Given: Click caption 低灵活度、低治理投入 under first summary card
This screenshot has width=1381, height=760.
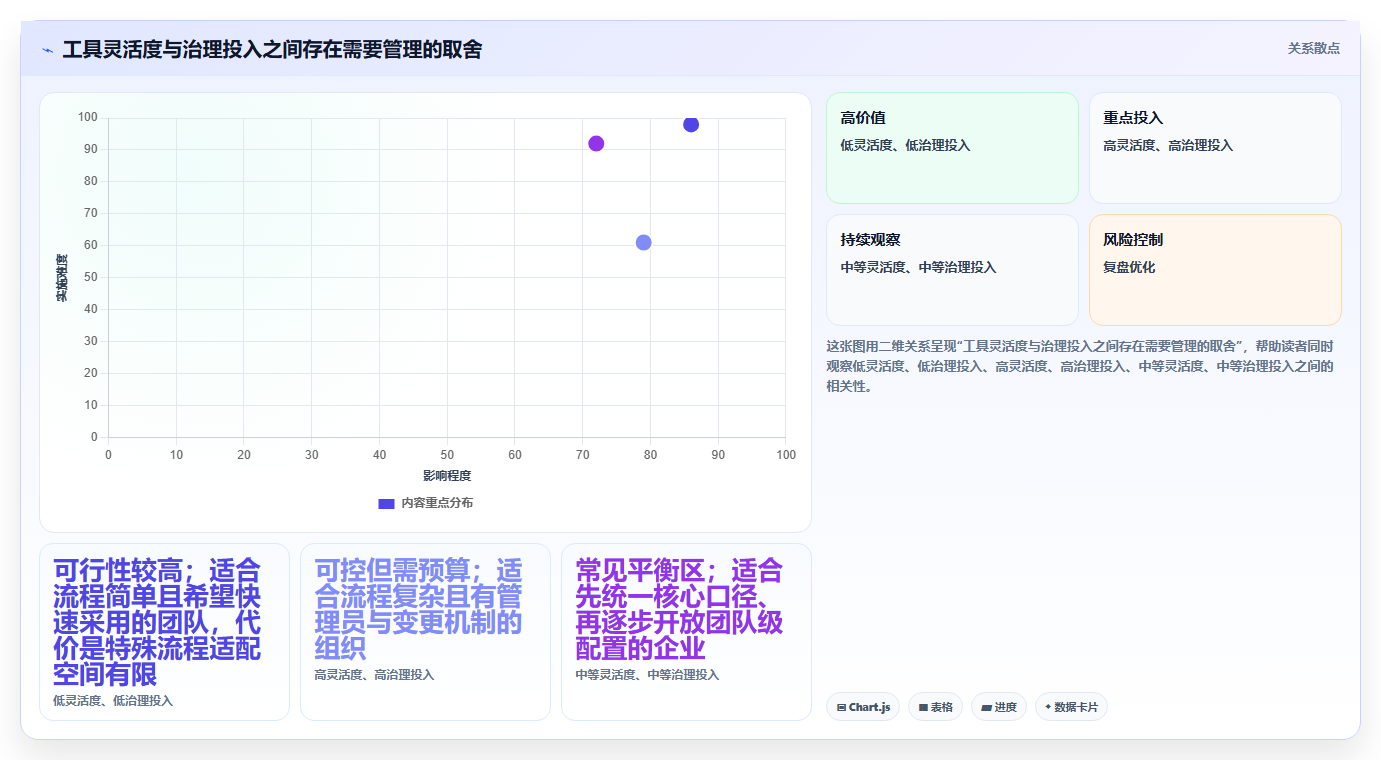Looking at the screenshot, I should (113, 701).
